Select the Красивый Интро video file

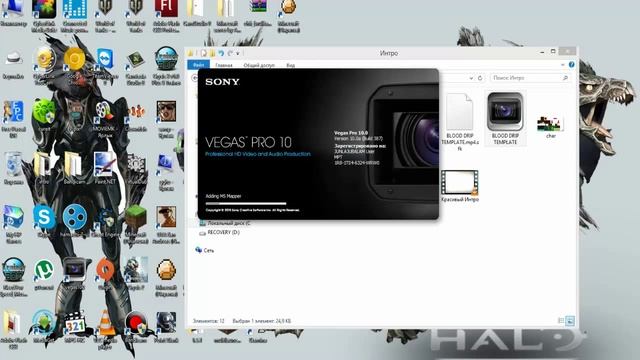[460, 186]
